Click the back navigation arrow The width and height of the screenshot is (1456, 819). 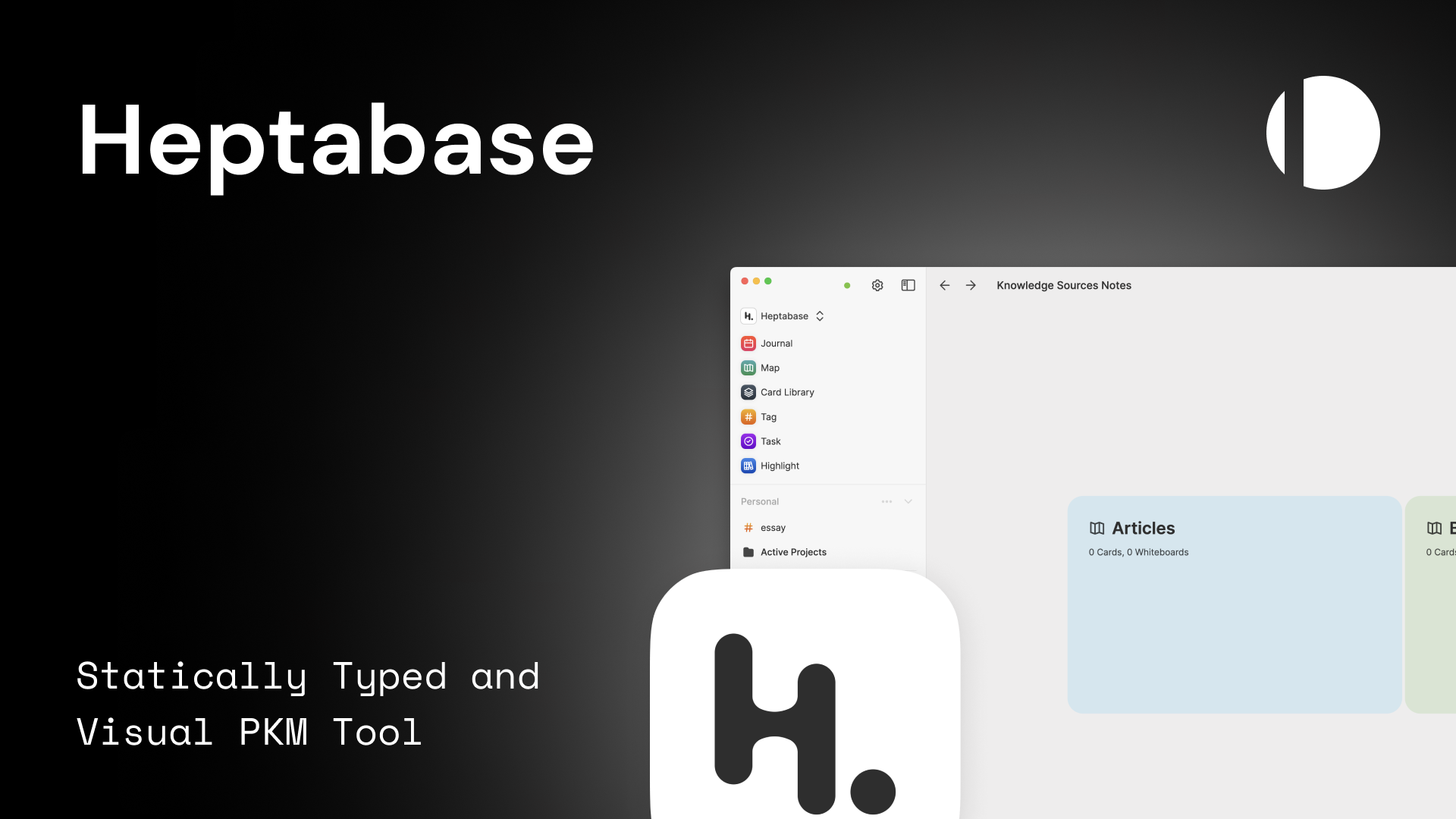click(944, 285)
